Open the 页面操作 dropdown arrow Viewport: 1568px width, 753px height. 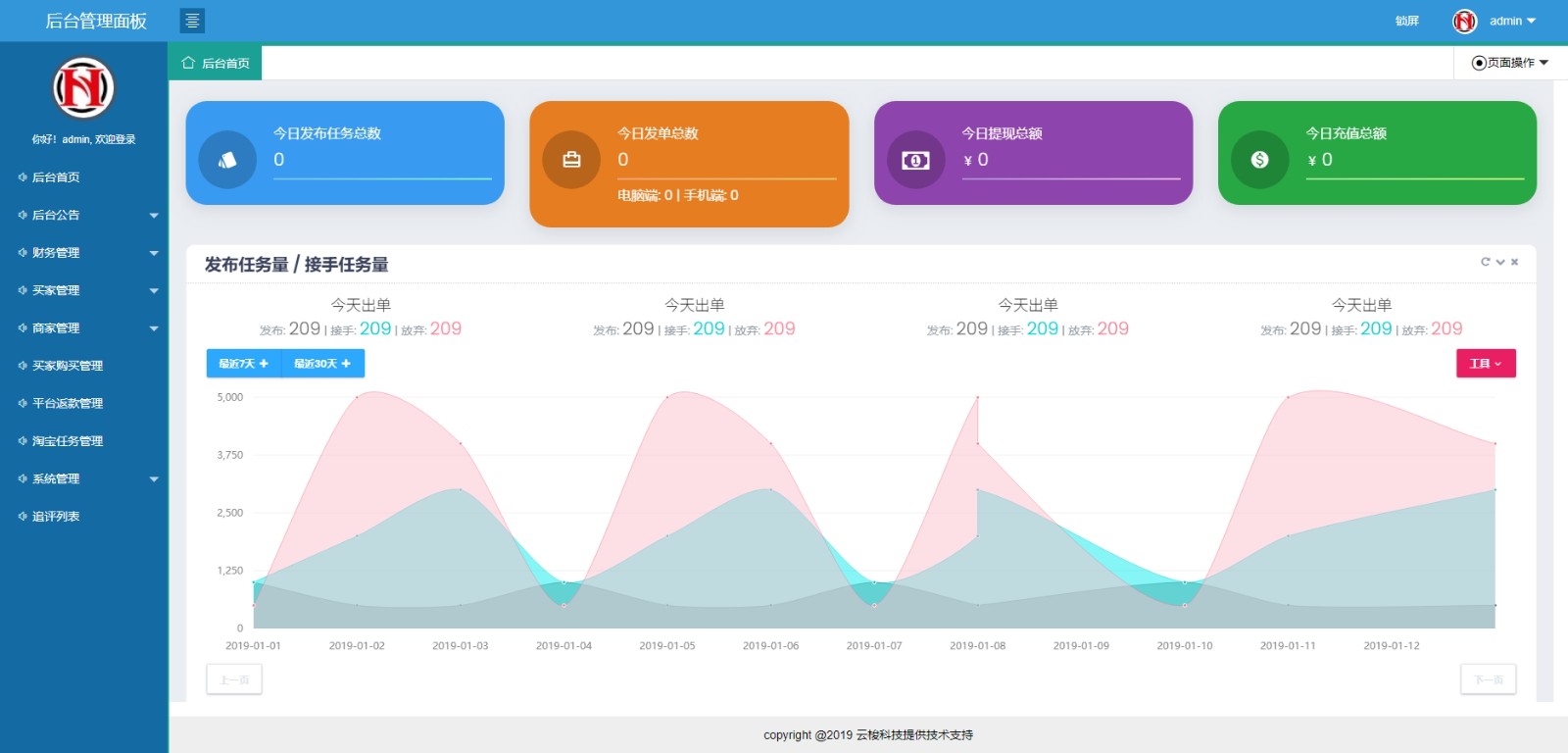(1544, 63)
